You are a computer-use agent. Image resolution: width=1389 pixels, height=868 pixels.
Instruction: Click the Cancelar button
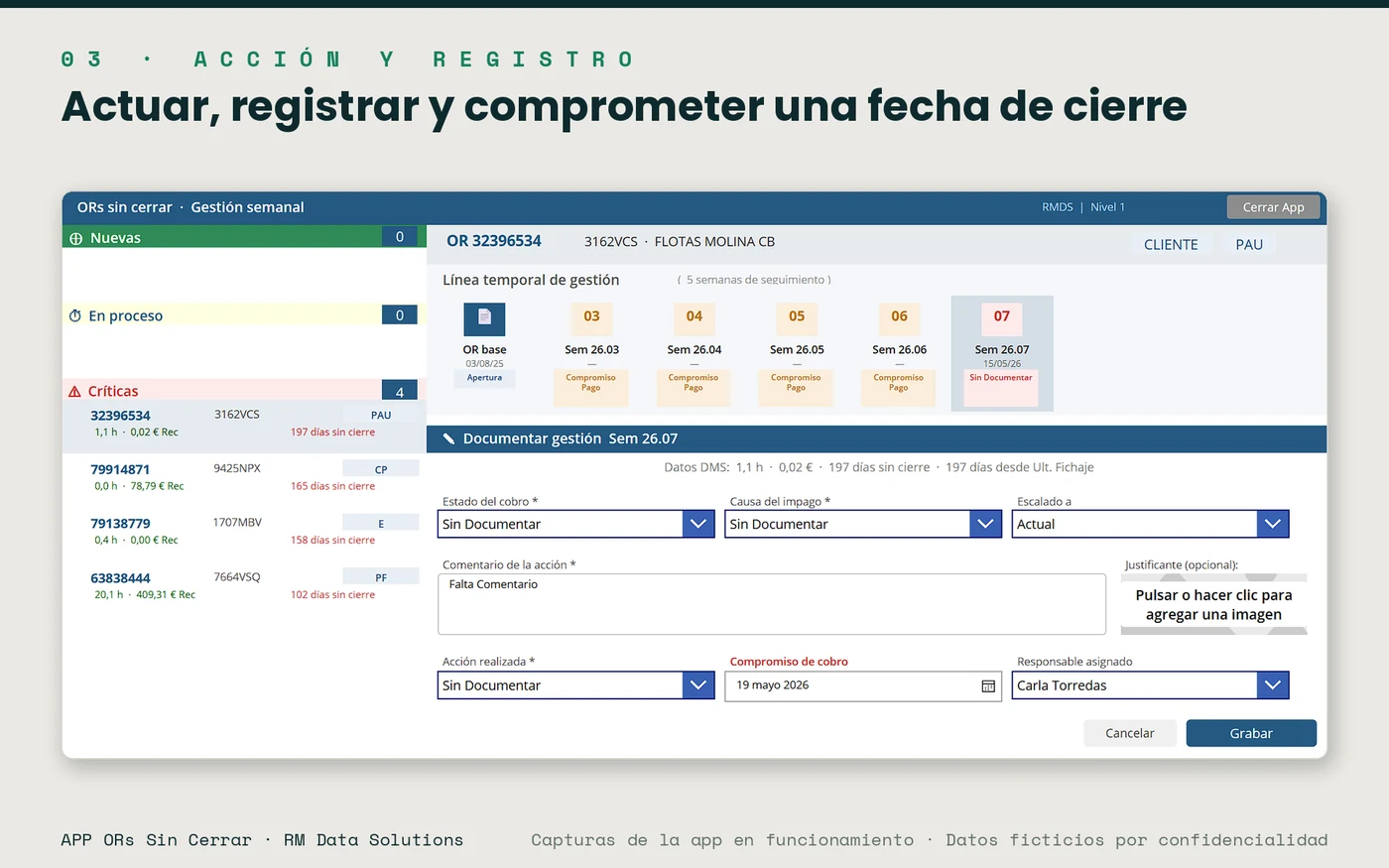click(x=1130, y=733)
